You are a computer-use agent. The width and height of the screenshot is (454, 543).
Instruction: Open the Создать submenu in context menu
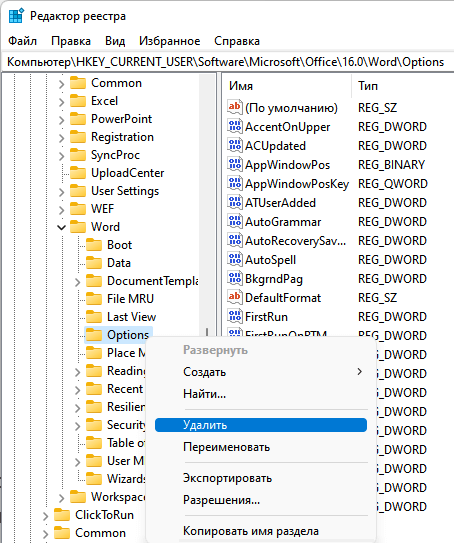261,372
